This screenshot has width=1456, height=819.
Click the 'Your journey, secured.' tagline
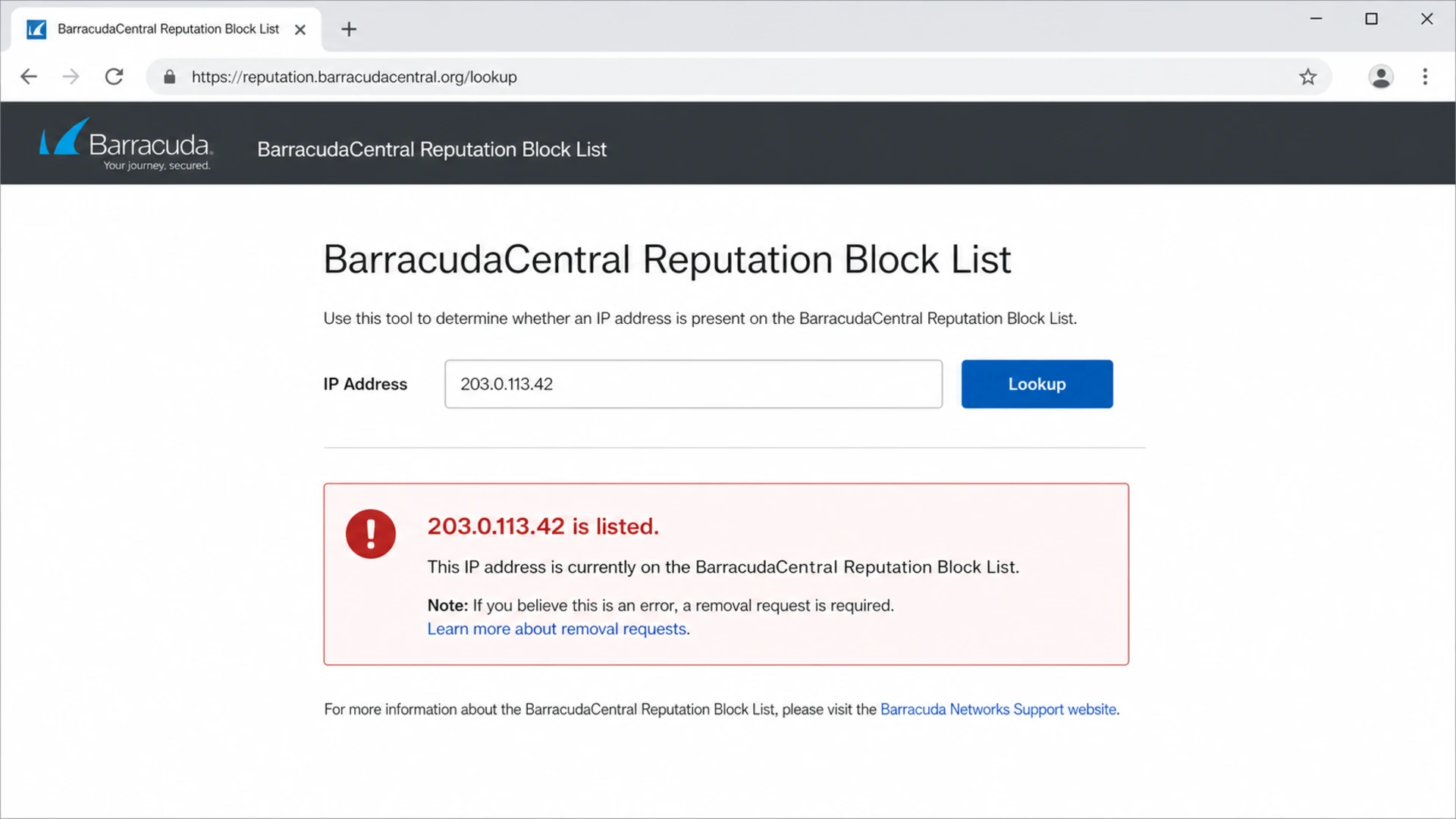(157, 165)
